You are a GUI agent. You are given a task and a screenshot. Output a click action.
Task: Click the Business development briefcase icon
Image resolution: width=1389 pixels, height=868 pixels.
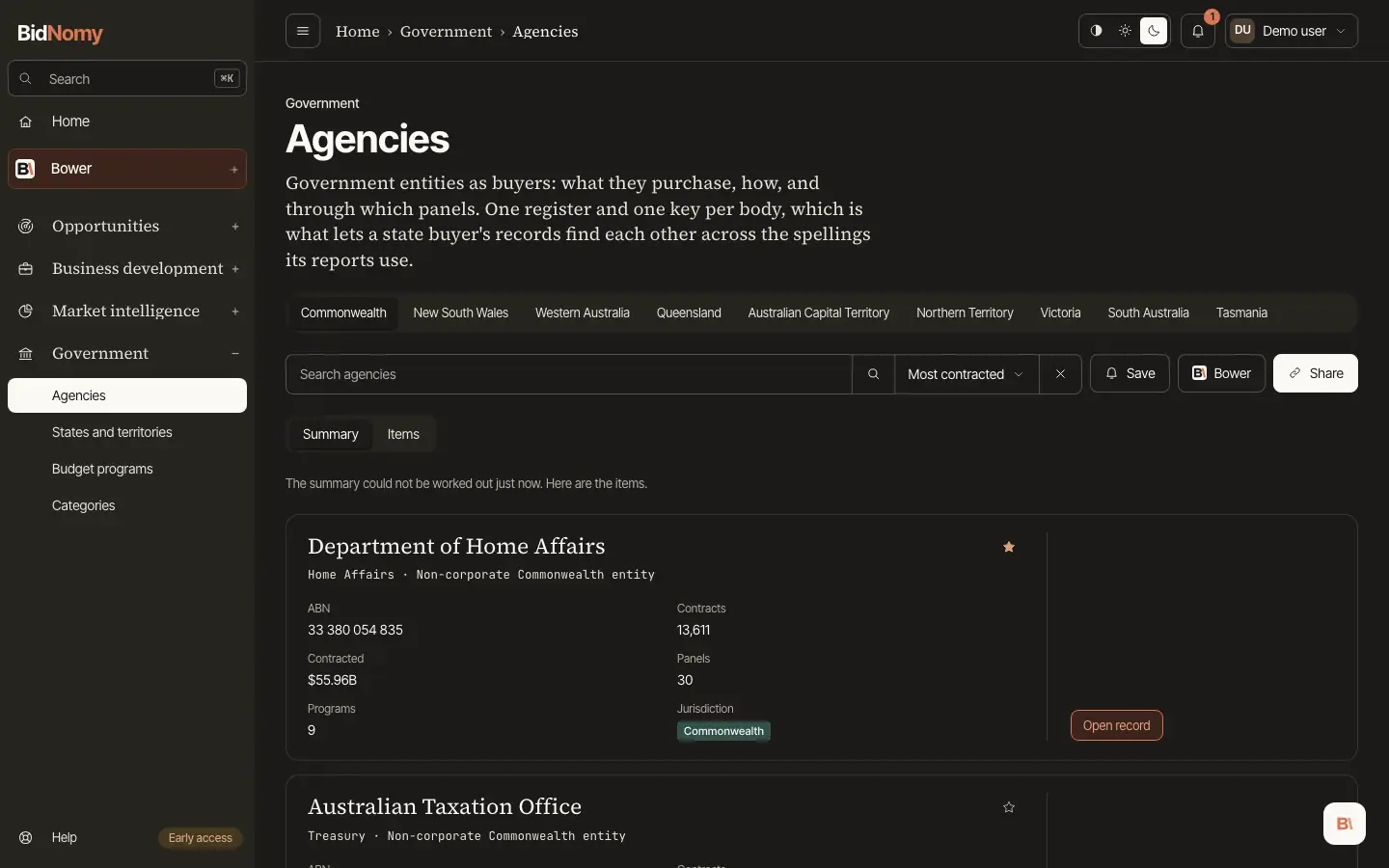[x=26, y=269]
